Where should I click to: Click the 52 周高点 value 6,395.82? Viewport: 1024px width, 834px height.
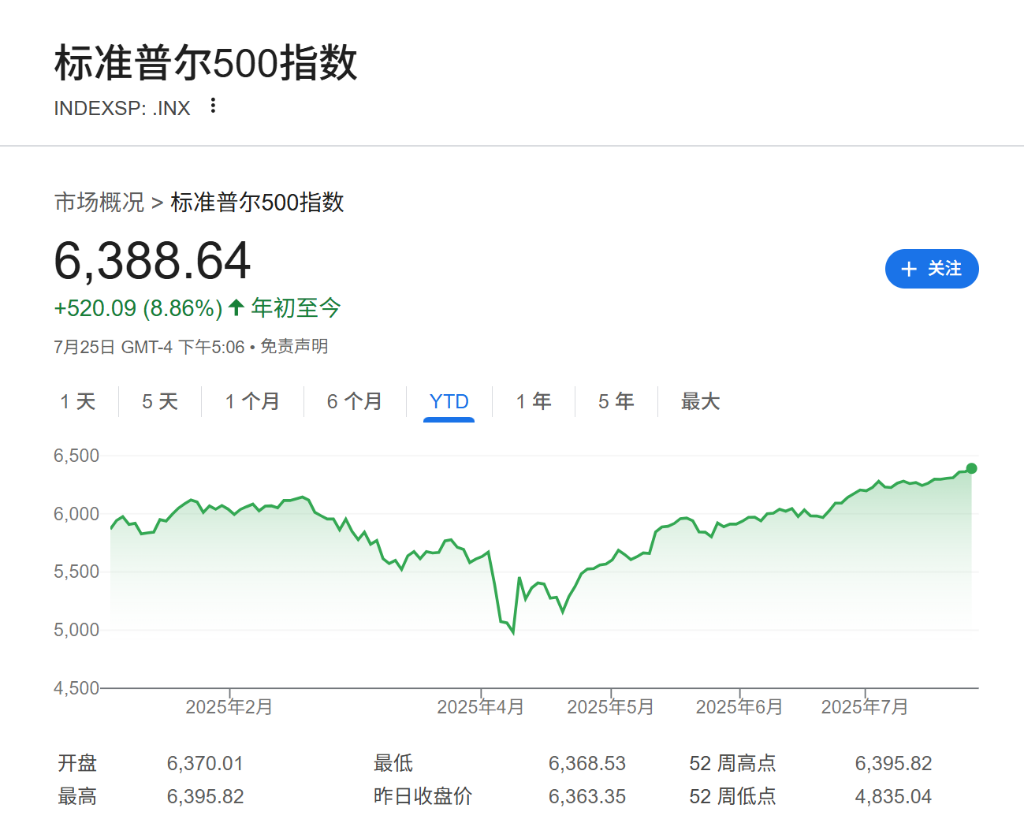[x=892, y=763]
